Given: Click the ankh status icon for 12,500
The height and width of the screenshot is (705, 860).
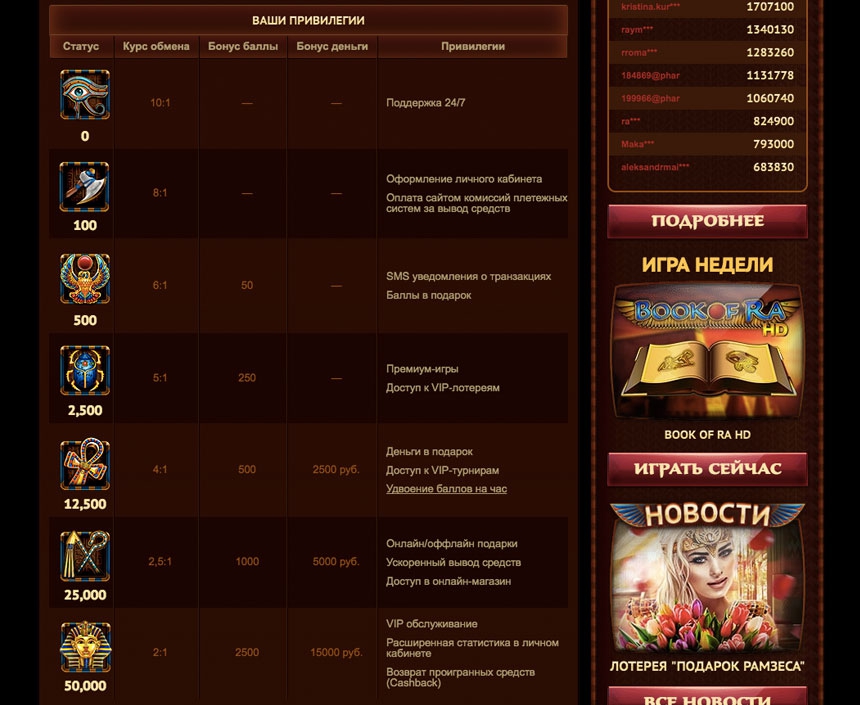Looking at the screenshot, I should click(84, 464).
